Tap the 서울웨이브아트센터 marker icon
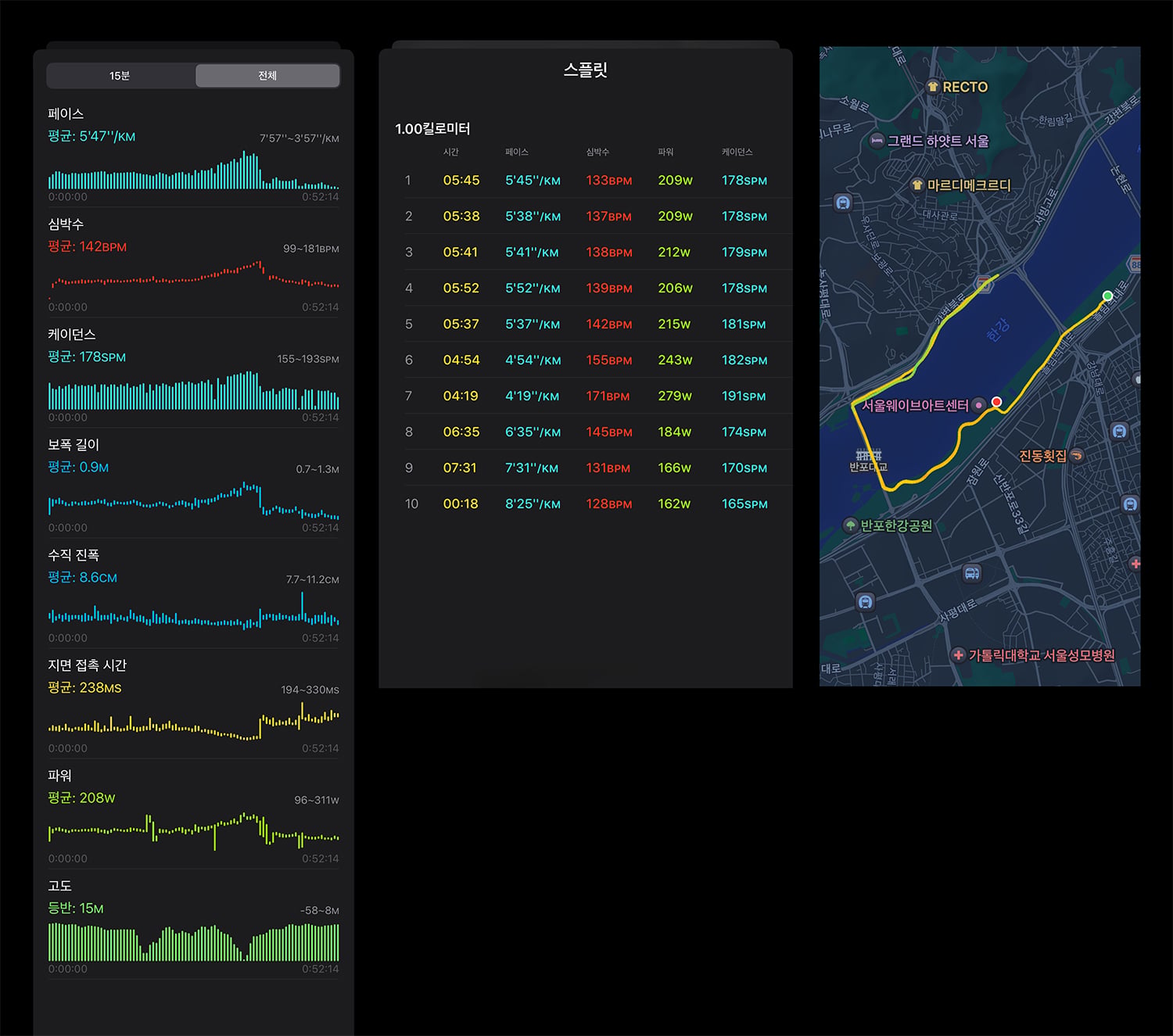 (x=978, y=405)
